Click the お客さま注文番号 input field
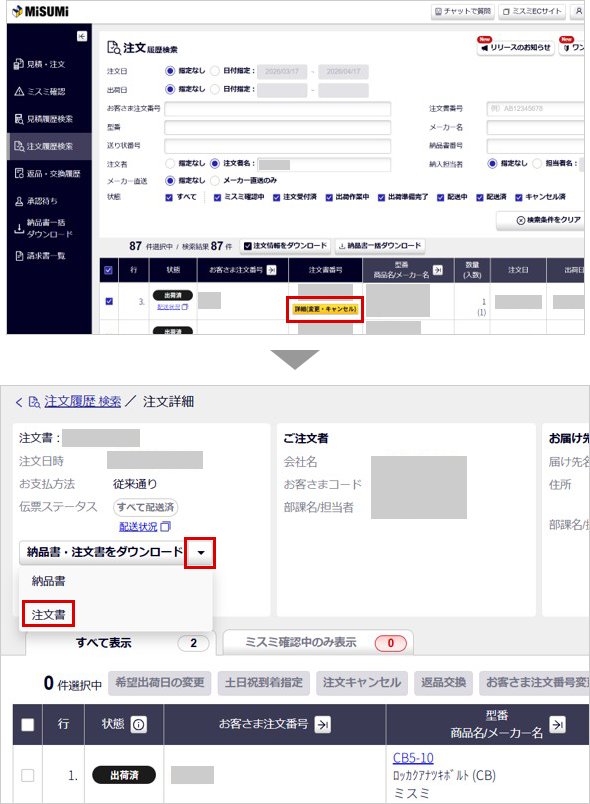This screenshot has width=590, height=804. (x=277, y=109)
